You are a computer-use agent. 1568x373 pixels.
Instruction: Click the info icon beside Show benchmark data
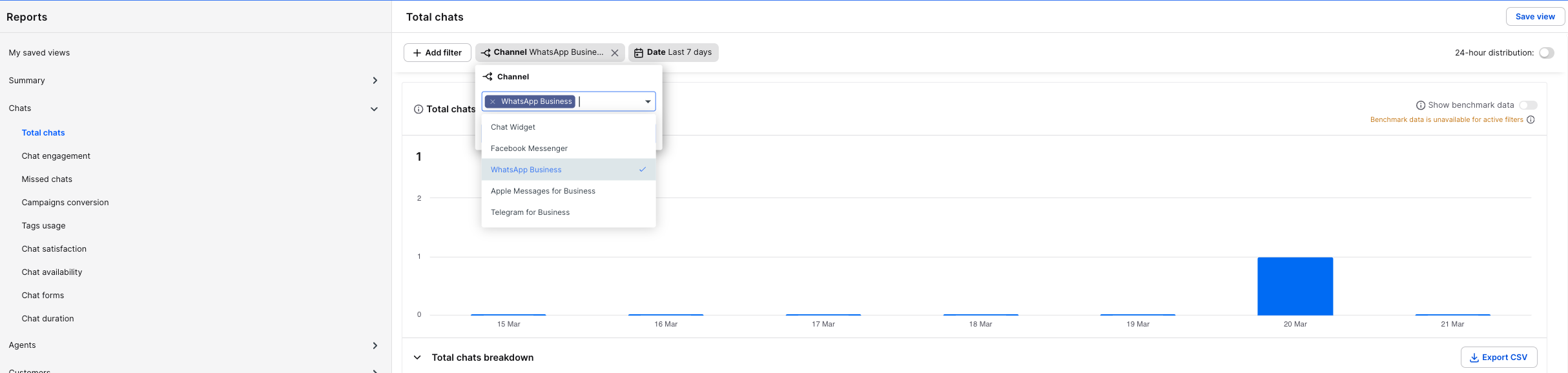click(x=1420, y=106)
